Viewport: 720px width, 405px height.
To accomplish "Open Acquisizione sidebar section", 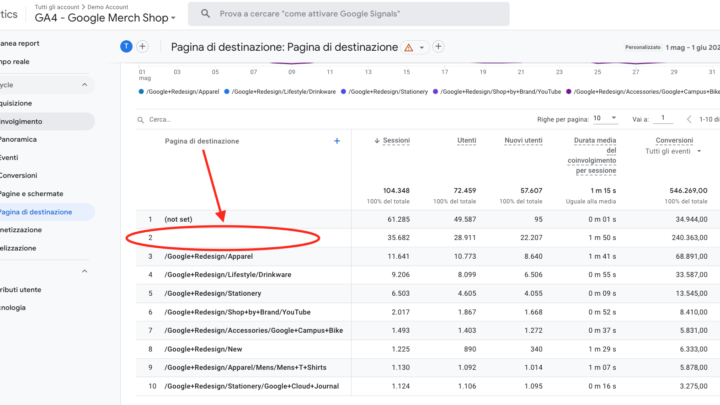I will pos(16,103).
